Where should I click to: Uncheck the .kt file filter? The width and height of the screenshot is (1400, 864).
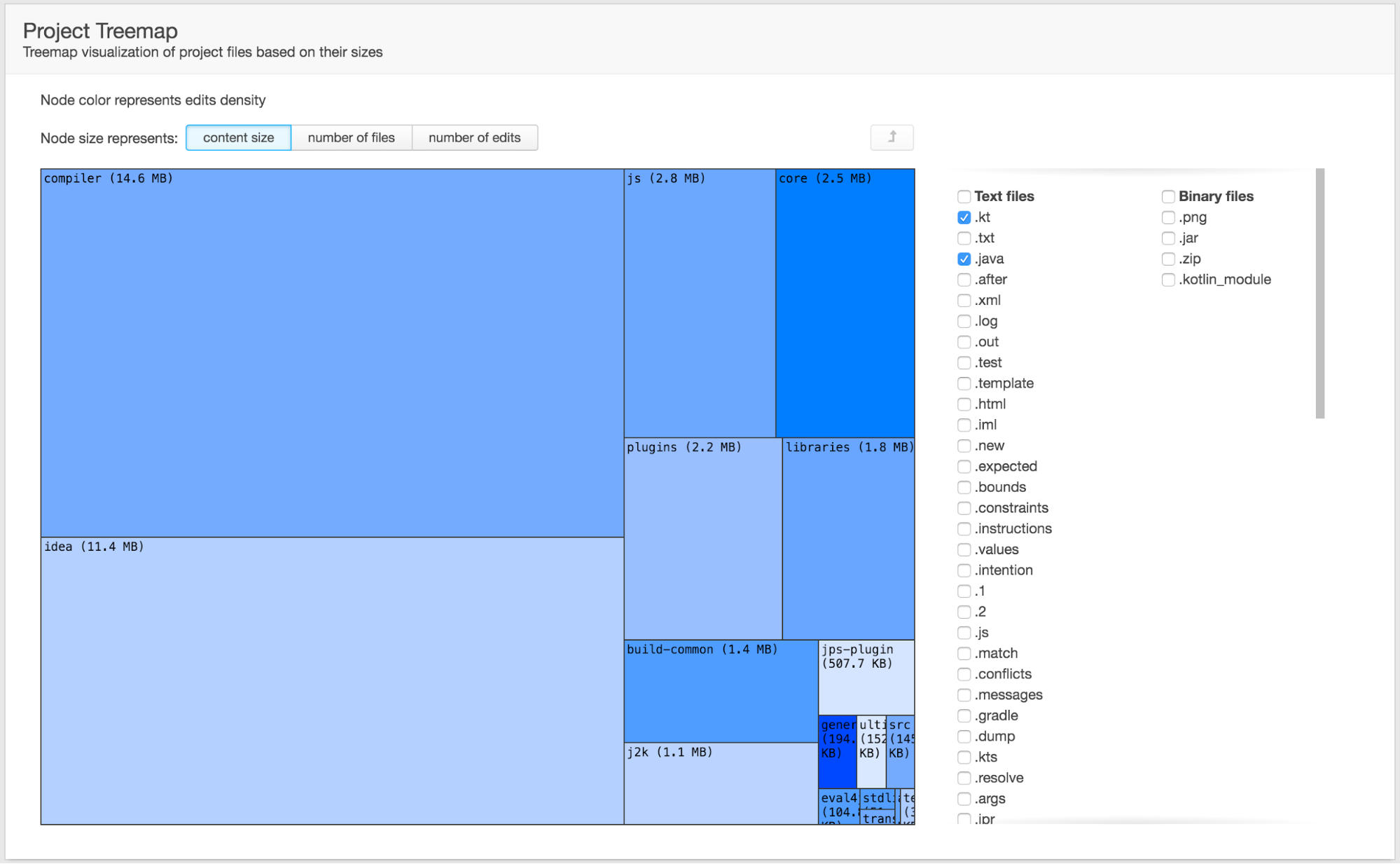[x=964, y=217]
